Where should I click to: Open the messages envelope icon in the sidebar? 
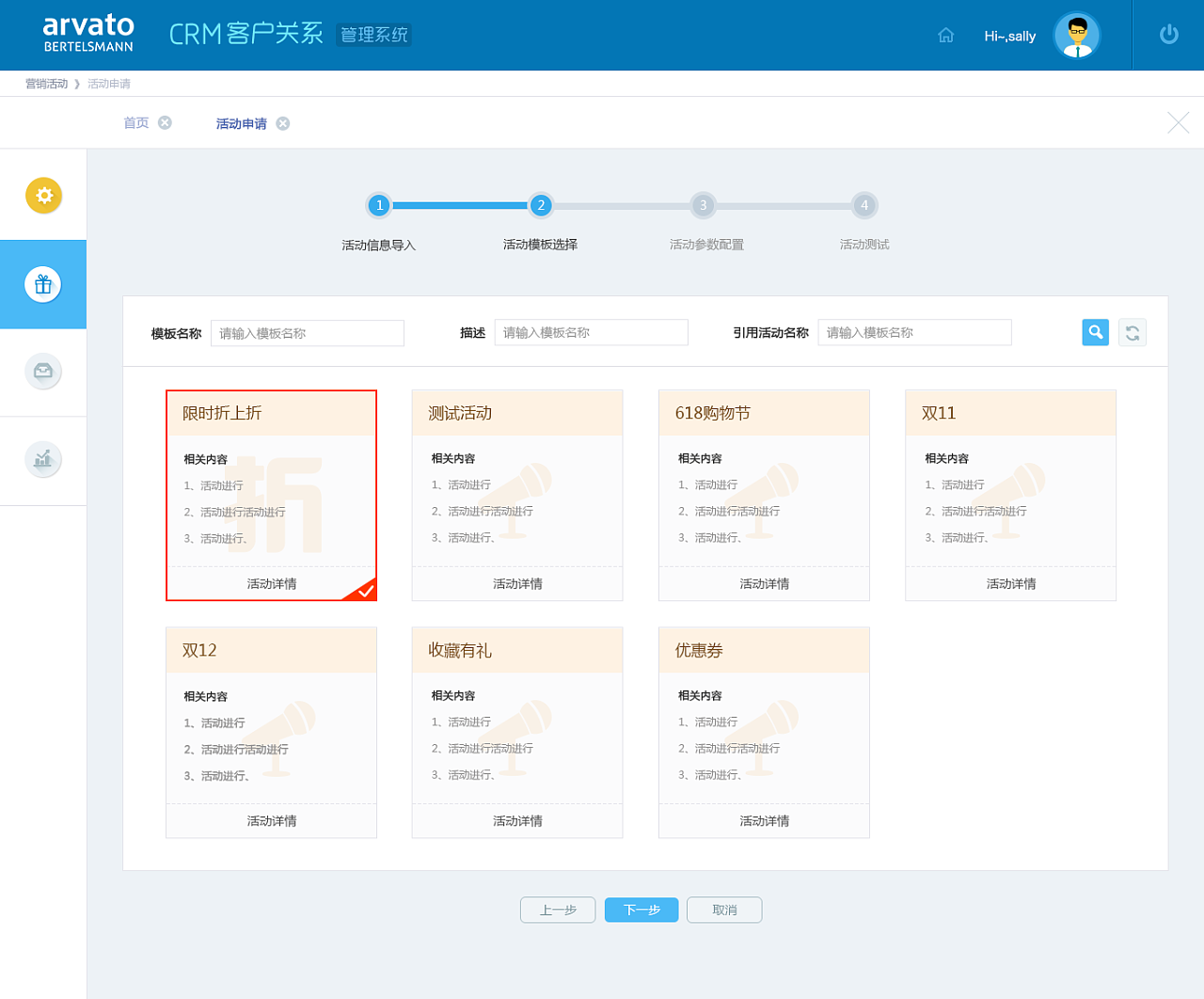point(43,372)
